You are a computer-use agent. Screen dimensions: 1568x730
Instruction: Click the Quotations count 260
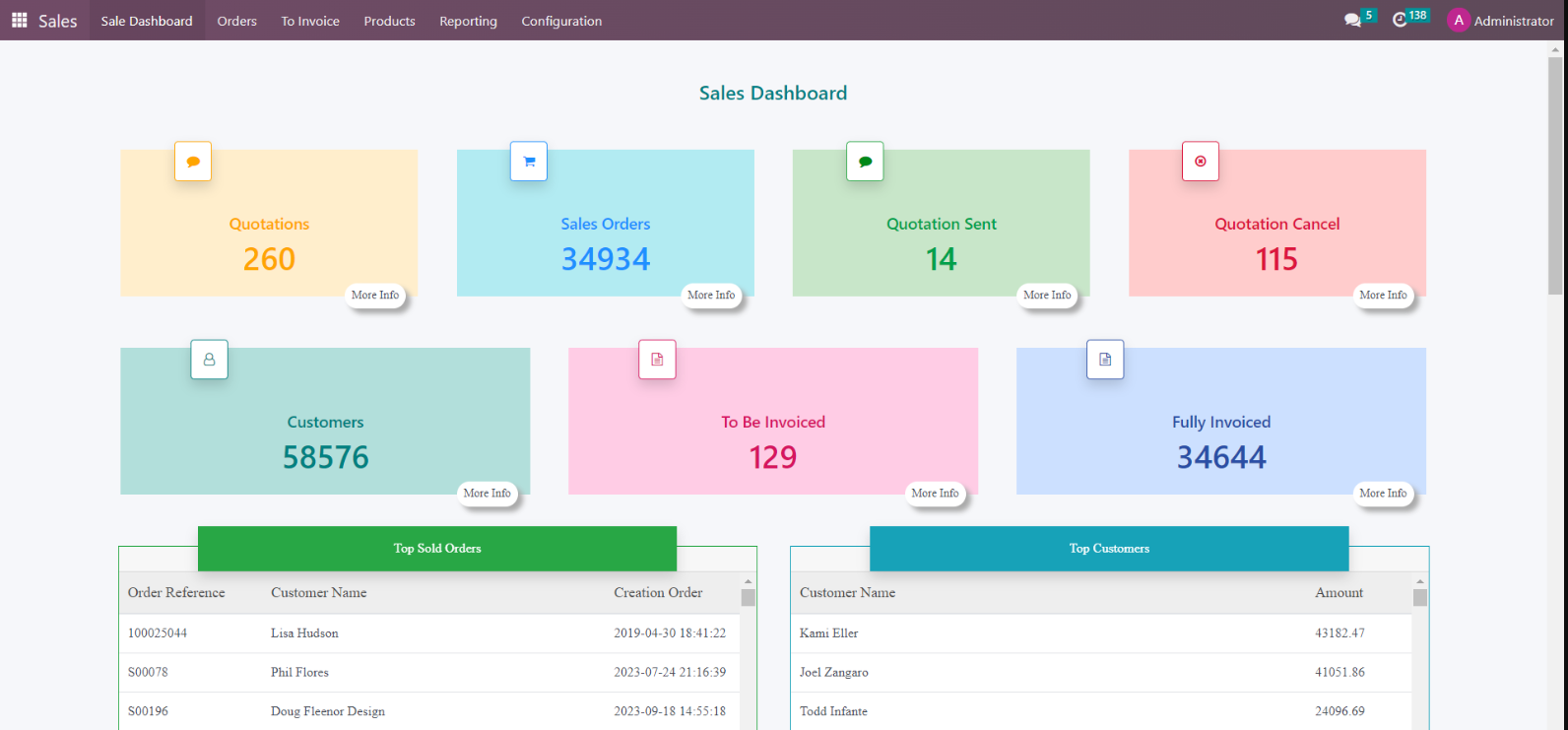[269, 259]
